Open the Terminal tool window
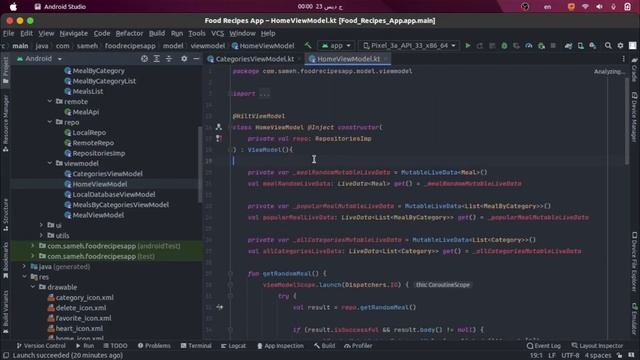Image resolution: width=640 pixels, height=360 pixels. 196,346
